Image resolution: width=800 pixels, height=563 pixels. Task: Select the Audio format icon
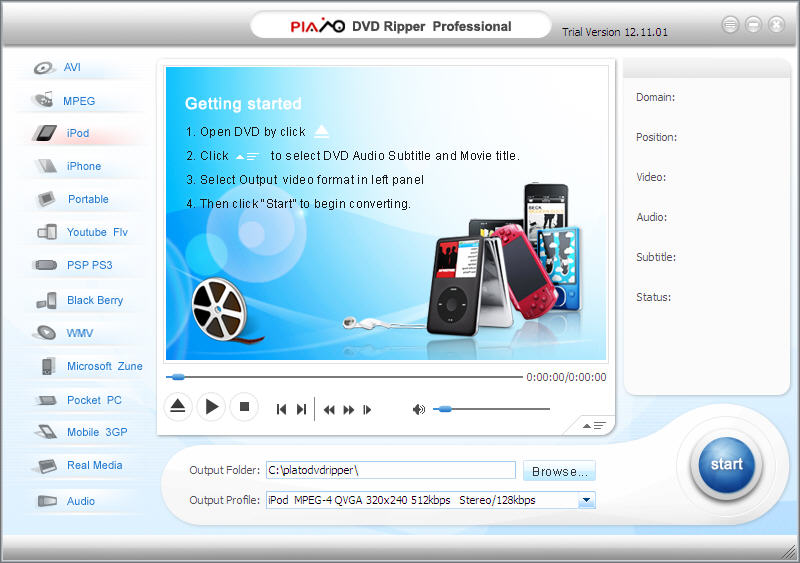click(x=47, y=501)
